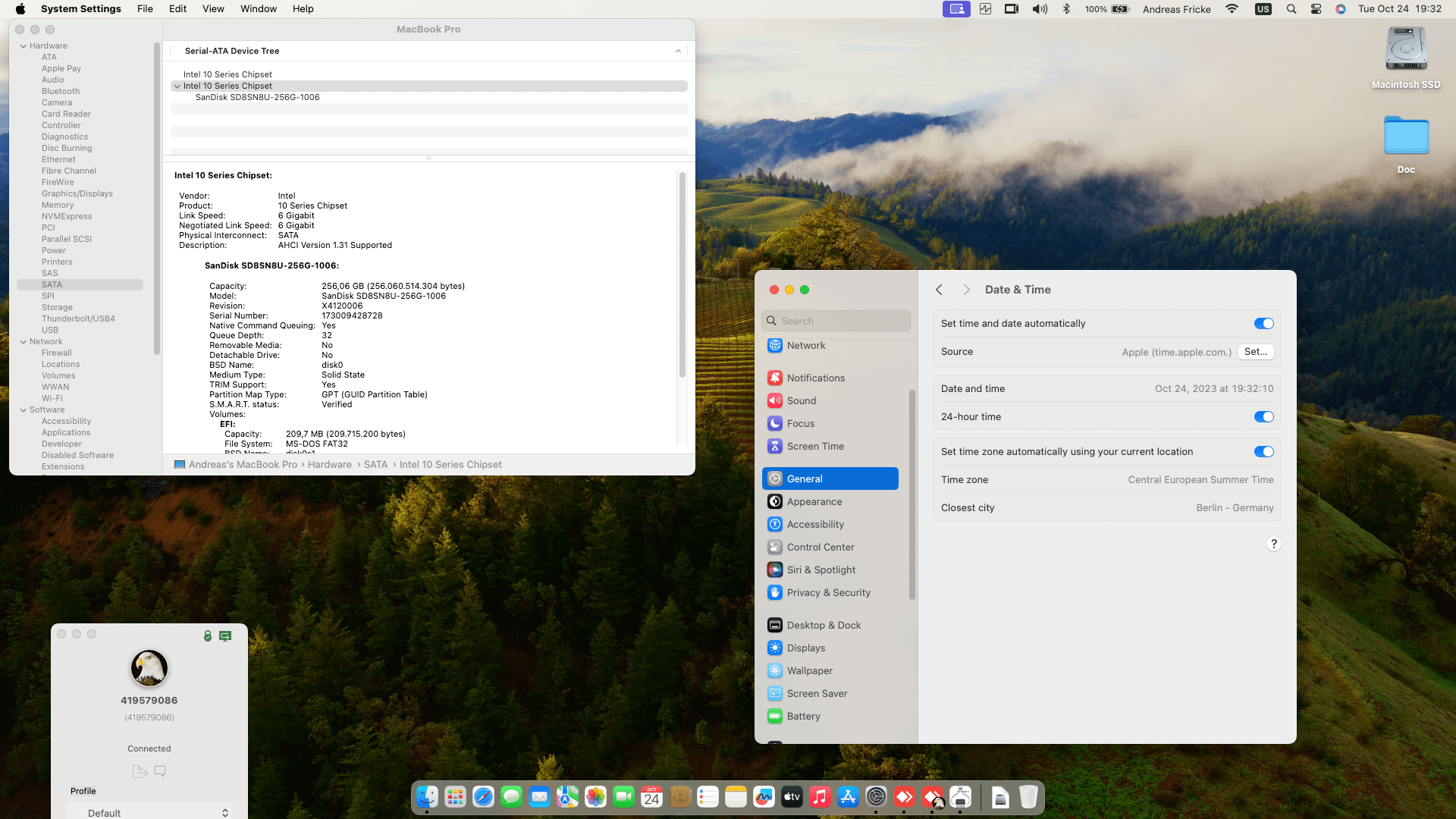The height and width of the screenshot is (819, 1456).
Task: Click the Set... button for time source
Action: [x=1256, y=352]
